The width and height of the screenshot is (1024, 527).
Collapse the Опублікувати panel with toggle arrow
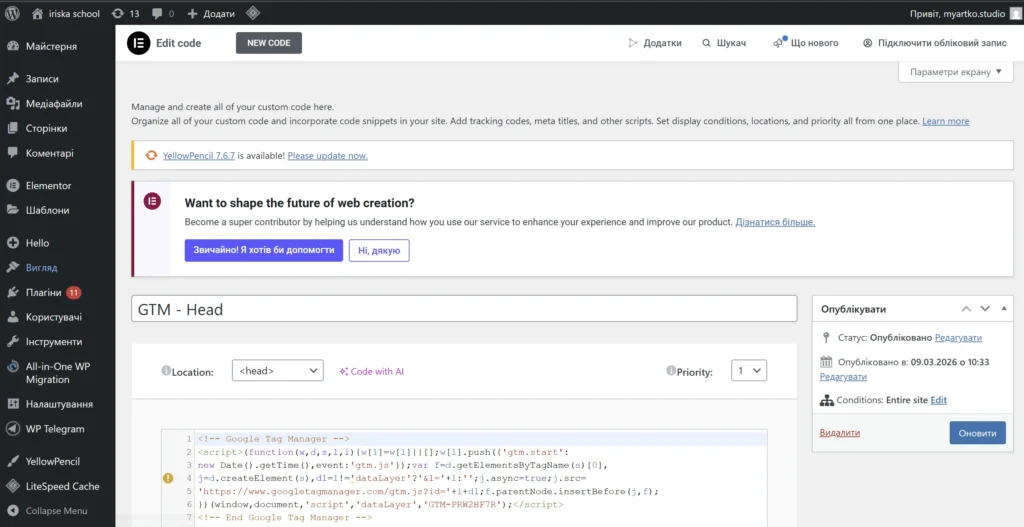click(x=1004, y=309)
